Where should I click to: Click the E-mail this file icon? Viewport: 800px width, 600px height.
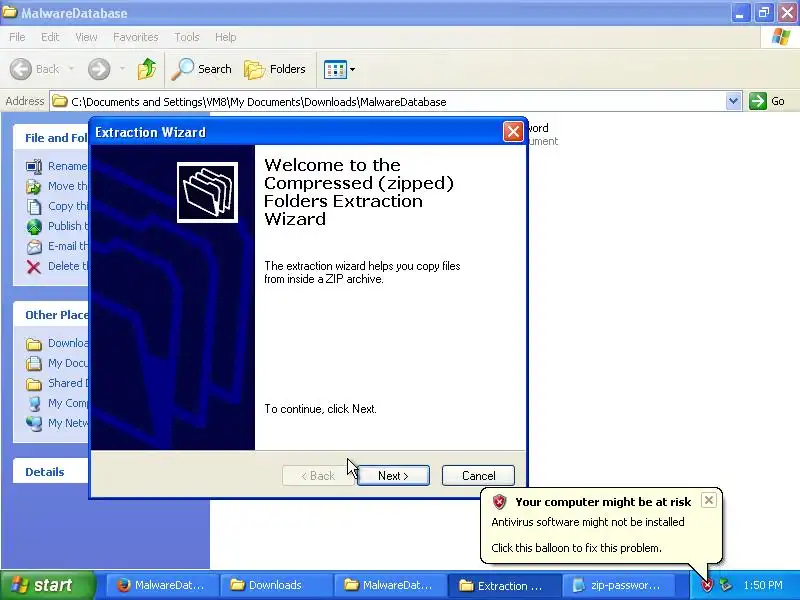click(x=34, y=246)
